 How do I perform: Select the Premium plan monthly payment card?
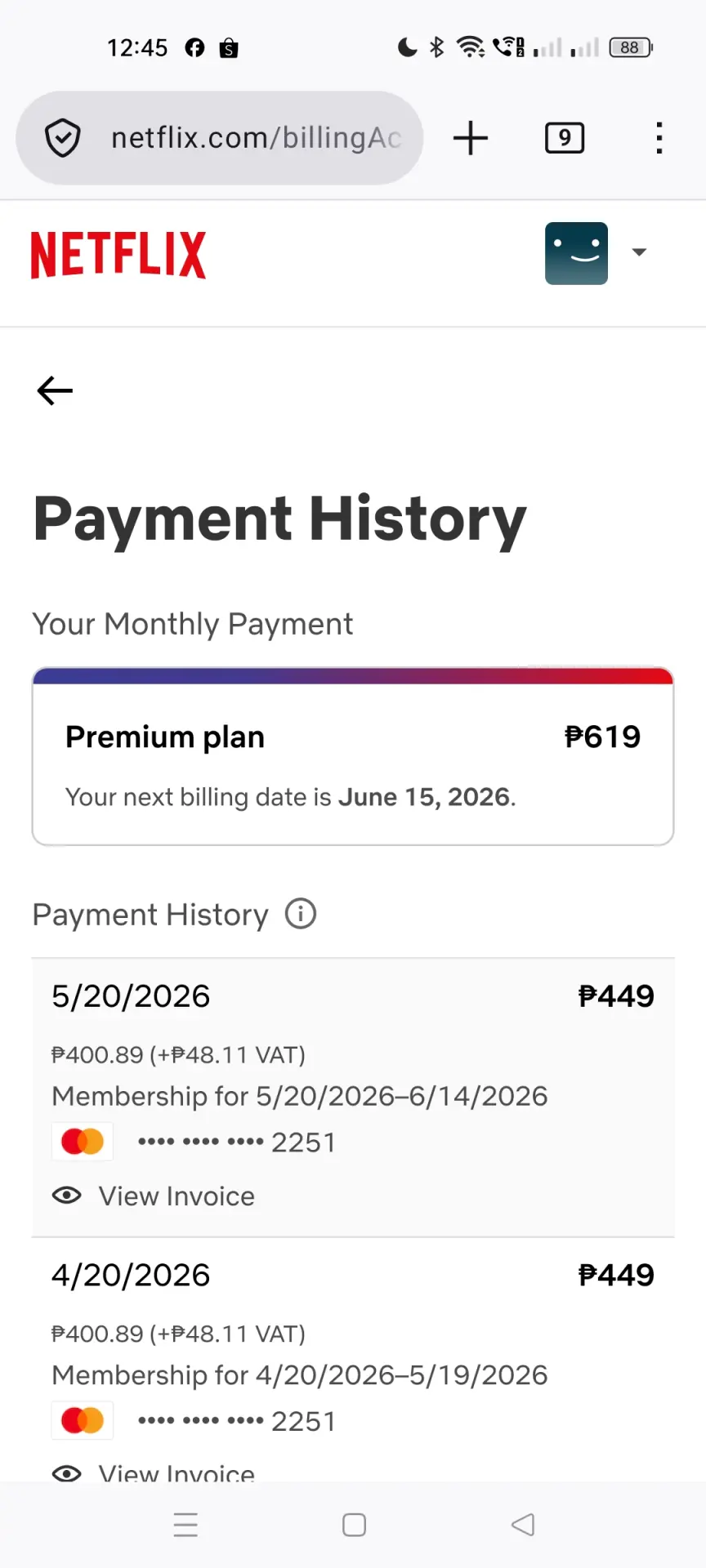353,756
